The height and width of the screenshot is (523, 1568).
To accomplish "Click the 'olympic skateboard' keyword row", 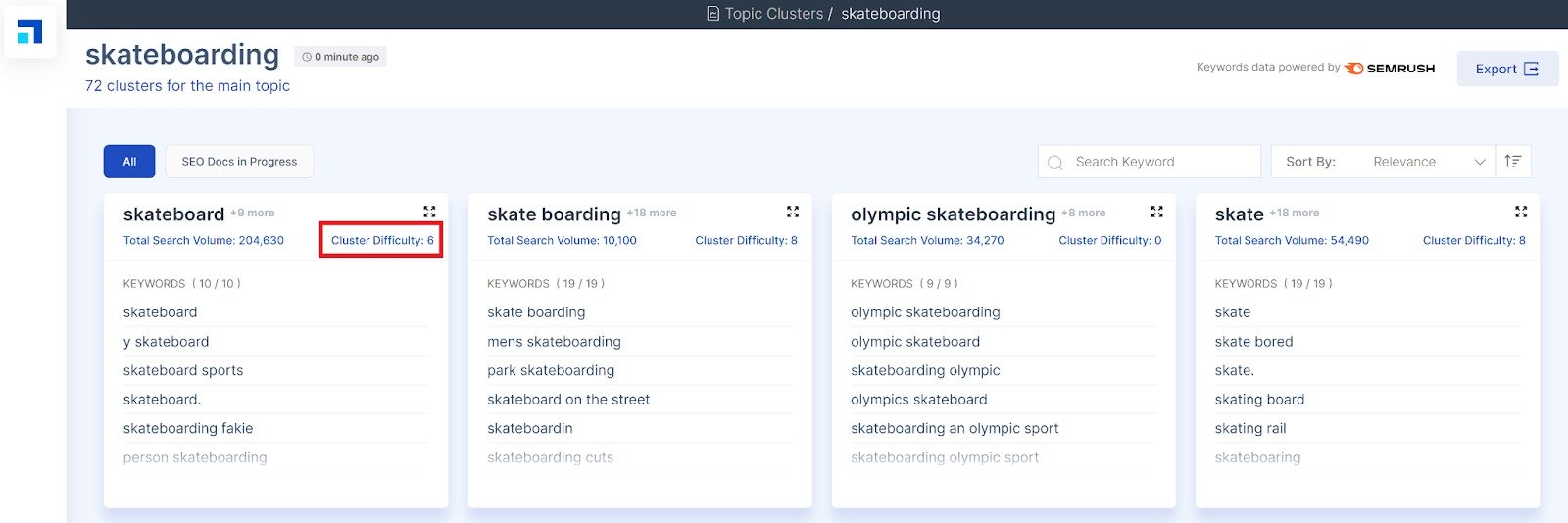I will [x=915, y=341].
